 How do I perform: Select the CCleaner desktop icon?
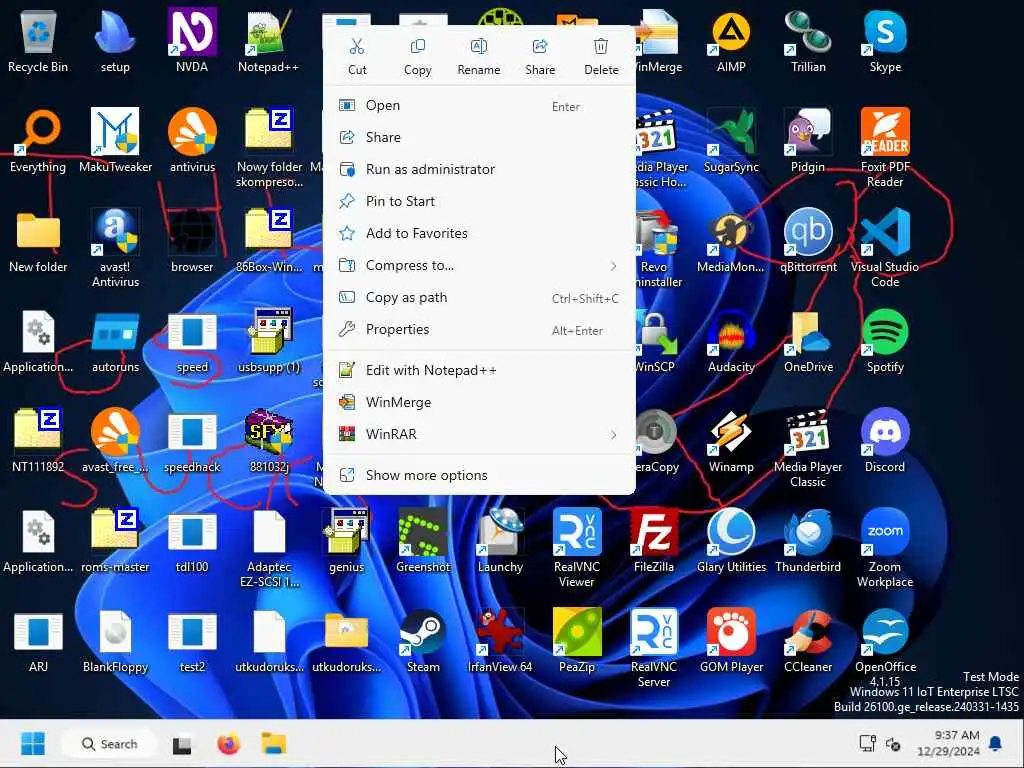(x=808, y=641)
